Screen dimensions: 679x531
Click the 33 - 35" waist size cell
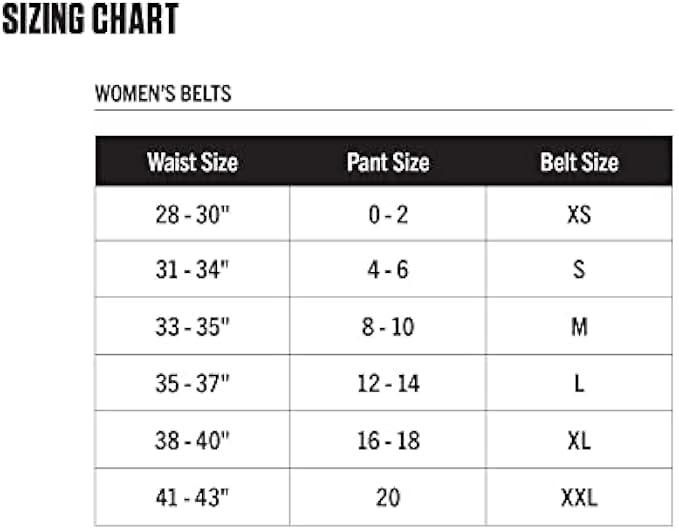tap(192, 326)
